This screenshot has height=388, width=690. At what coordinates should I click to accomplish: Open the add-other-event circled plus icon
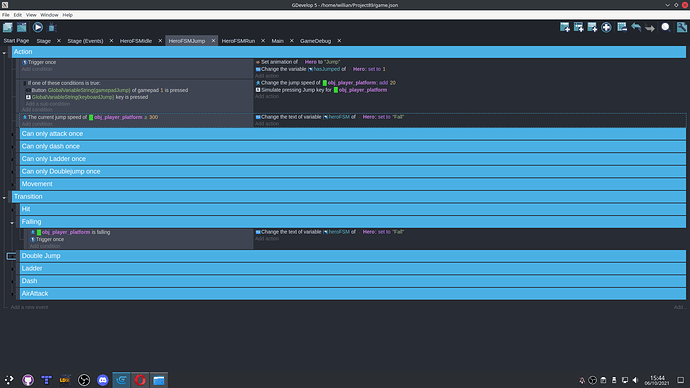[x=606, y=27]
